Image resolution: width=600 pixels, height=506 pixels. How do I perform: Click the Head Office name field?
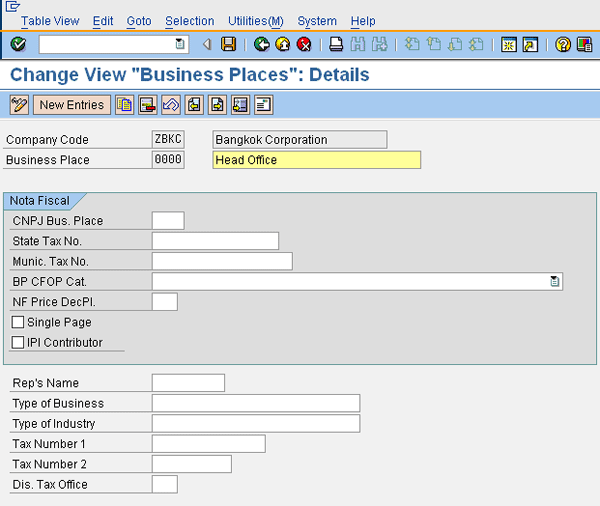coord(316,160)
